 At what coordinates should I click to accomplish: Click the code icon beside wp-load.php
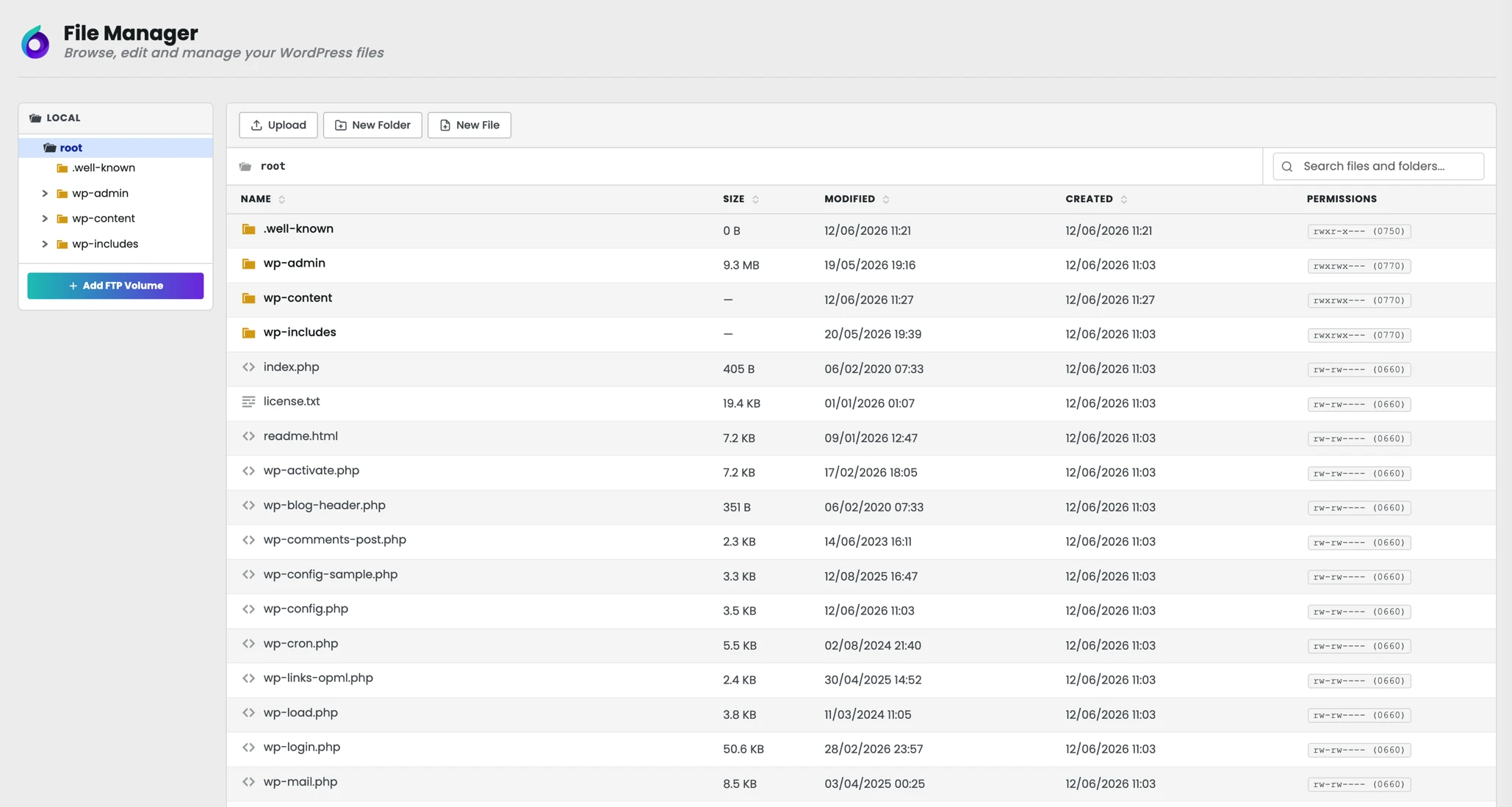[x=248, y=712]
